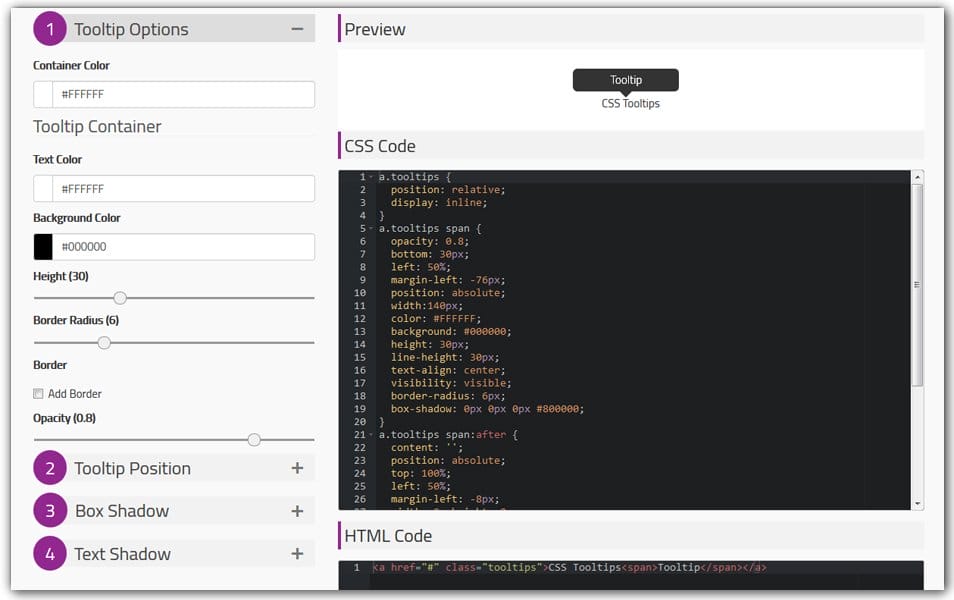Click the Preview section title
Screen dimensions: 954x600
point(375,29)
